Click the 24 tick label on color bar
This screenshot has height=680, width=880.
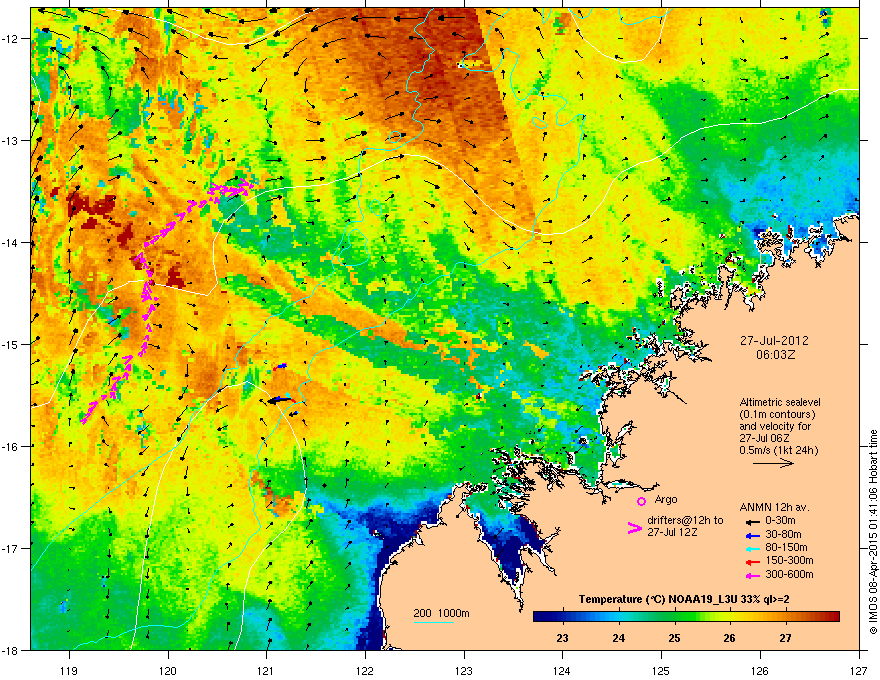618,638
